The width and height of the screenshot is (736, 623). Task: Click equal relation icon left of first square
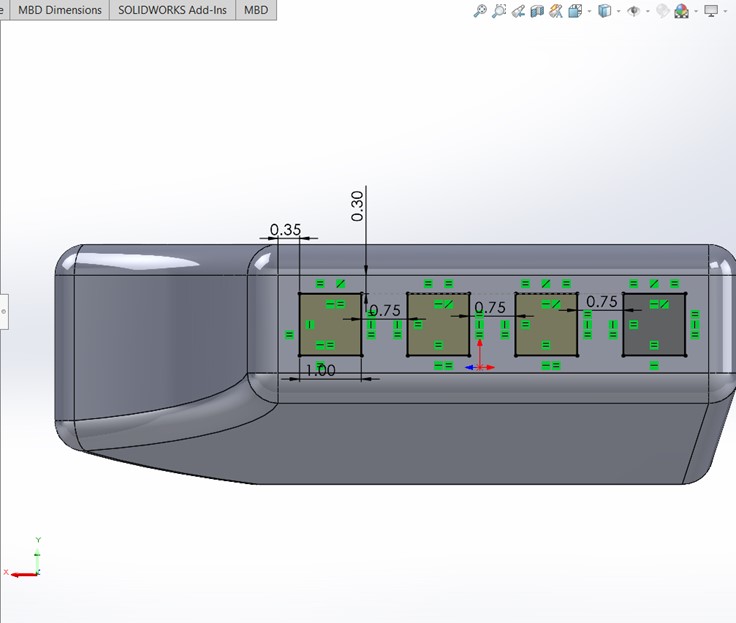289,335
